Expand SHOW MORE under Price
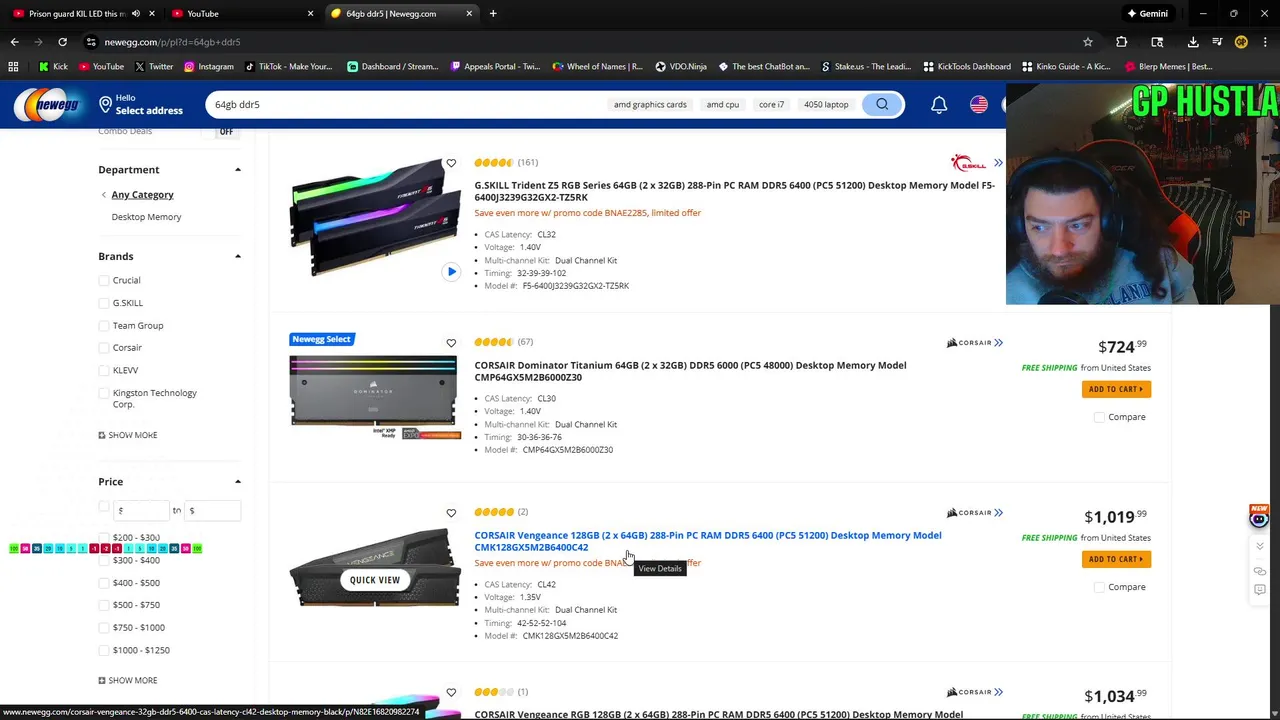This screenshot has width=1280, height=720. (x=128, y=681)
